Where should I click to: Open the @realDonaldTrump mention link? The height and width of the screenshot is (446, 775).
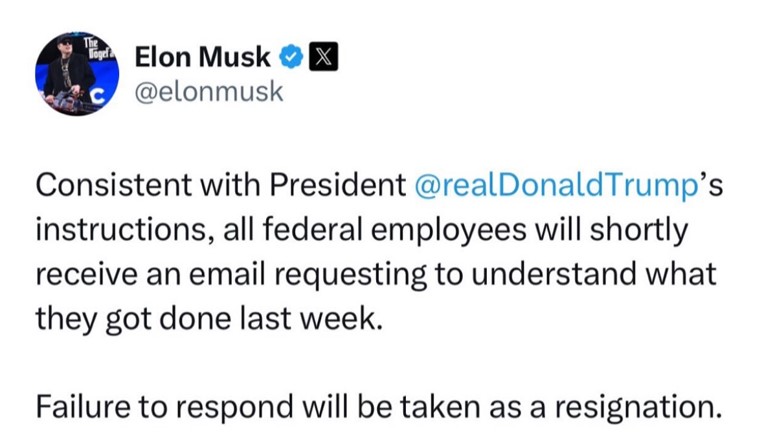coord(556,185)
